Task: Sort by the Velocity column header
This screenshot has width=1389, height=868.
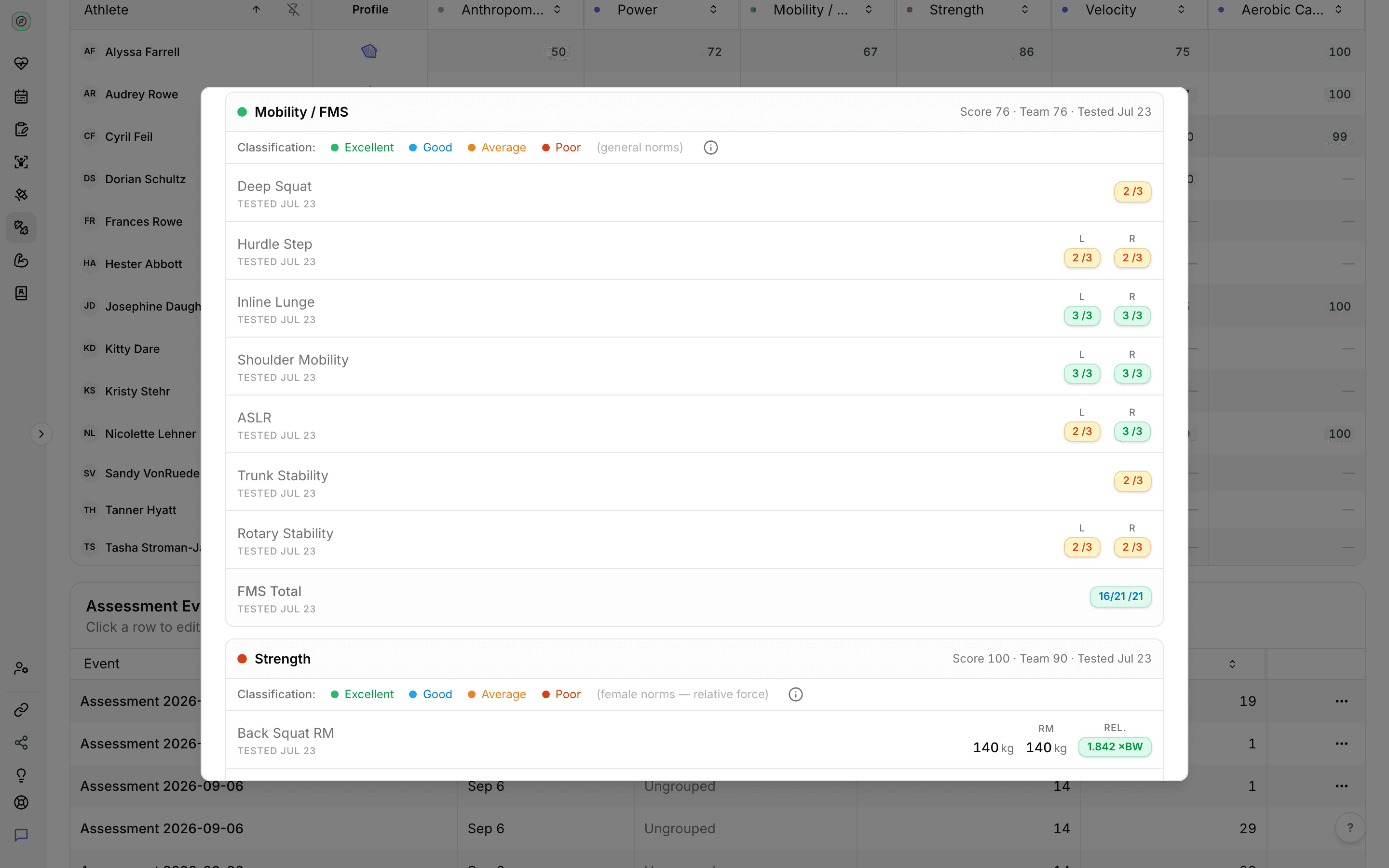Action: coord(1181,10)
